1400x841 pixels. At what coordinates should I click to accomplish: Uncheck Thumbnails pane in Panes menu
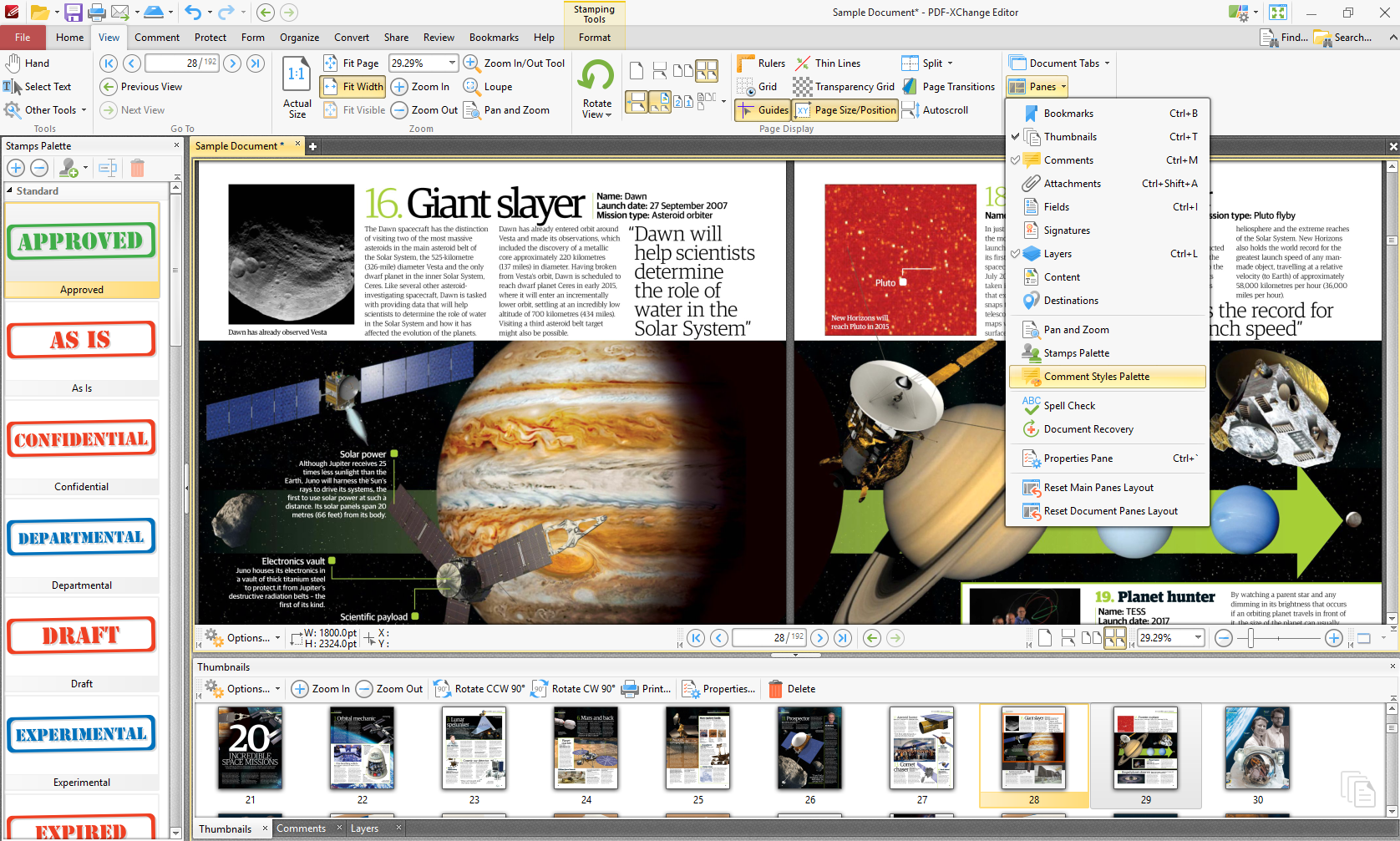[1108, 137]
